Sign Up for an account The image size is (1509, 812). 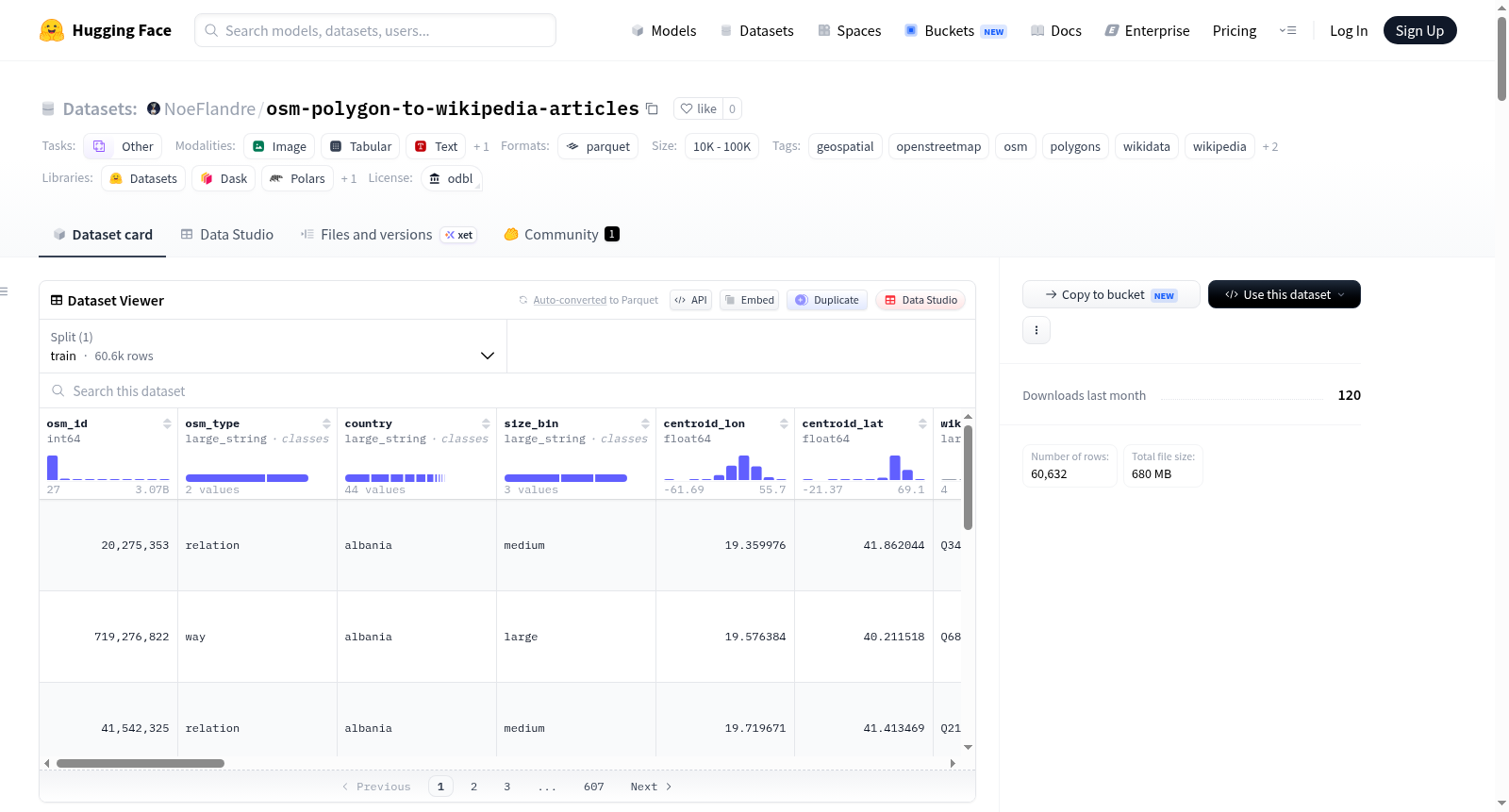click(x=1419, y=30)
